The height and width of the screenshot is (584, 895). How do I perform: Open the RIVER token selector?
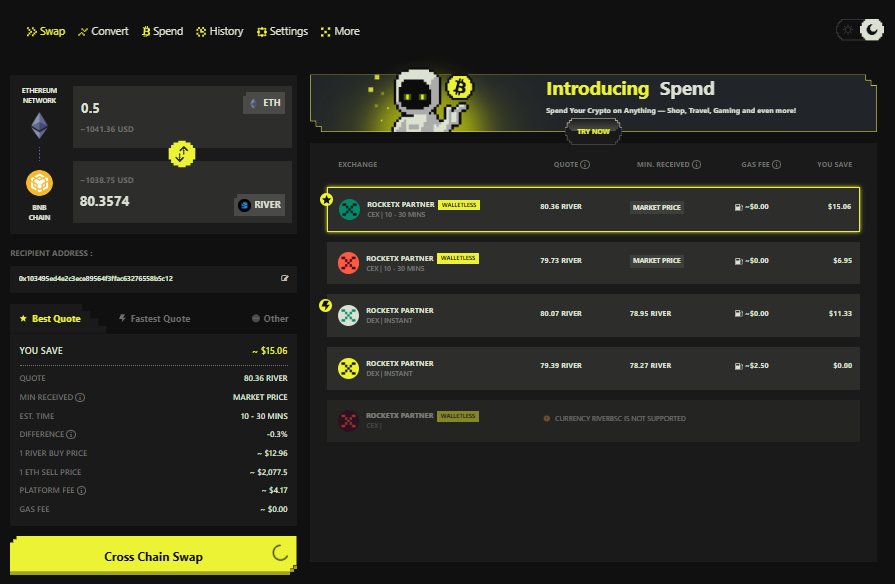[260, 204]
